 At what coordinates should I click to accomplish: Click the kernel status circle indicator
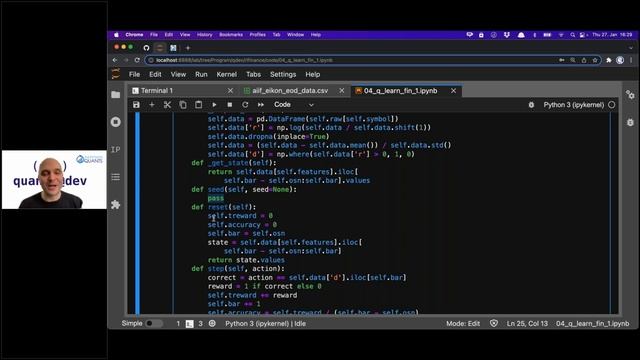point(611,105)
